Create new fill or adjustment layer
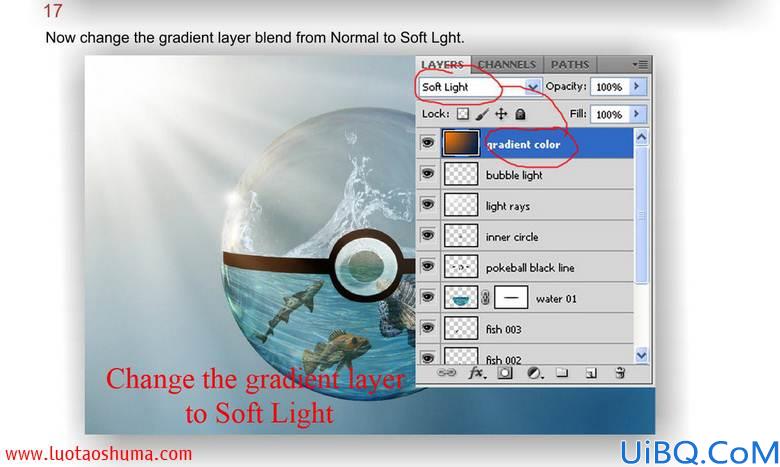780x467 pixels. point(534,373)
